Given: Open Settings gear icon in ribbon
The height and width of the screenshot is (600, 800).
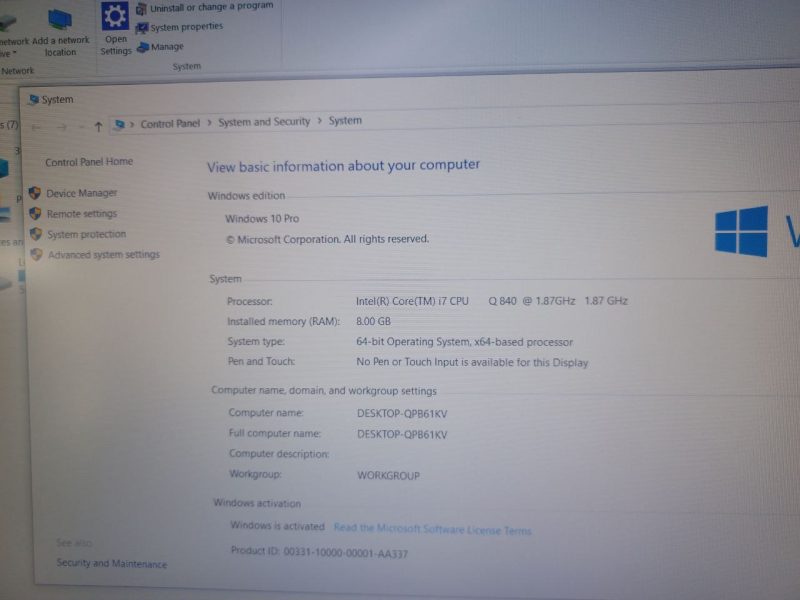Looking at the screenshot, I should point(115,16).
